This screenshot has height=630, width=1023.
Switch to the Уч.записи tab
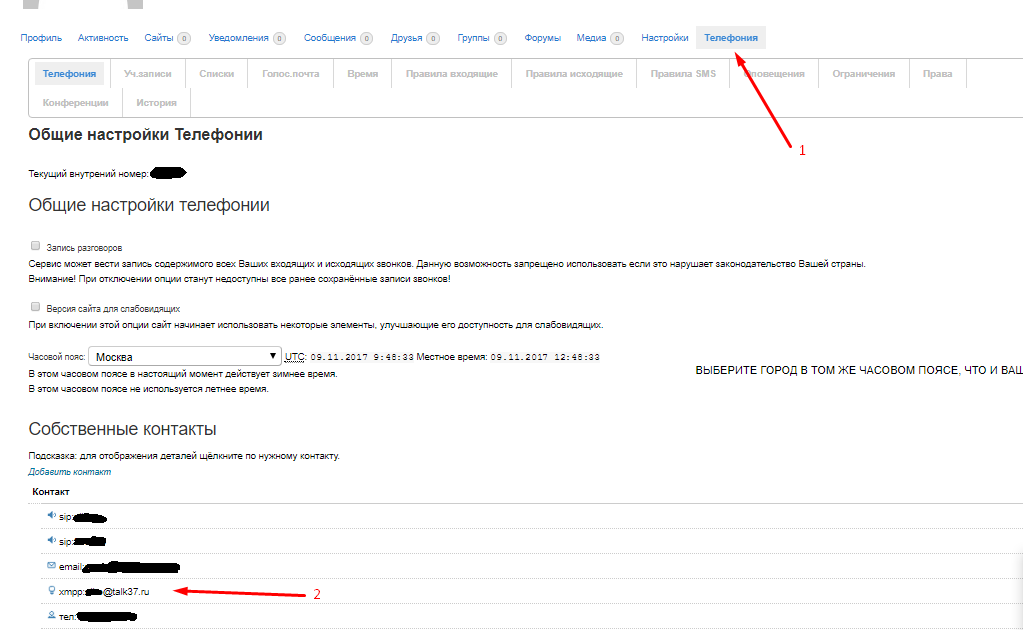click(x=147, y=74)
